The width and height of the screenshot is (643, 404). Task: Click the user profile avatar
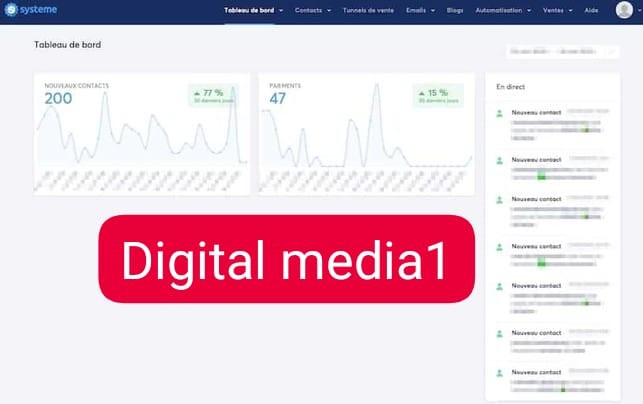point(624,10)
